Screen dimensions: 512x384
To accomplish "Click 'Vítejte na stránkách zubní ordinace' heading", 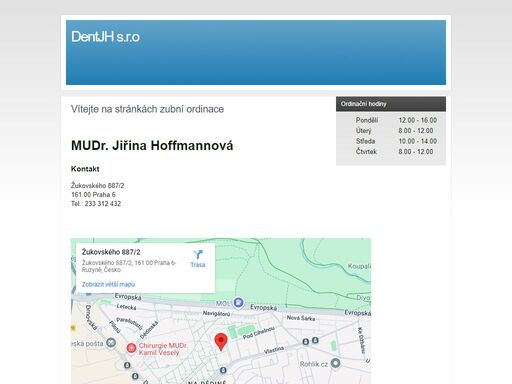I will 147,109.
